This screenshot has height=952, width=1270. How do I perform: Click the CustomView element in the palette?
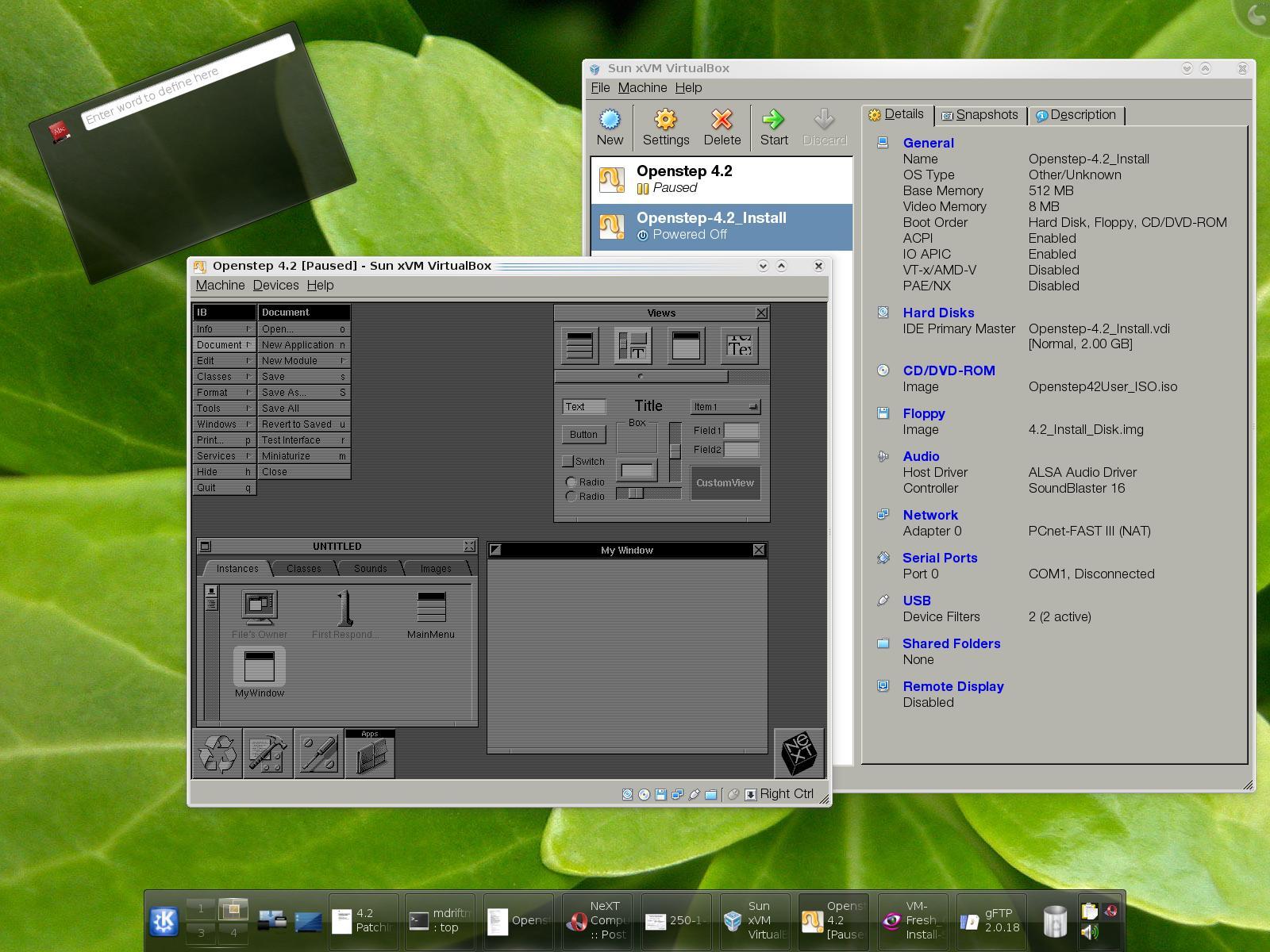coord(725,482)
